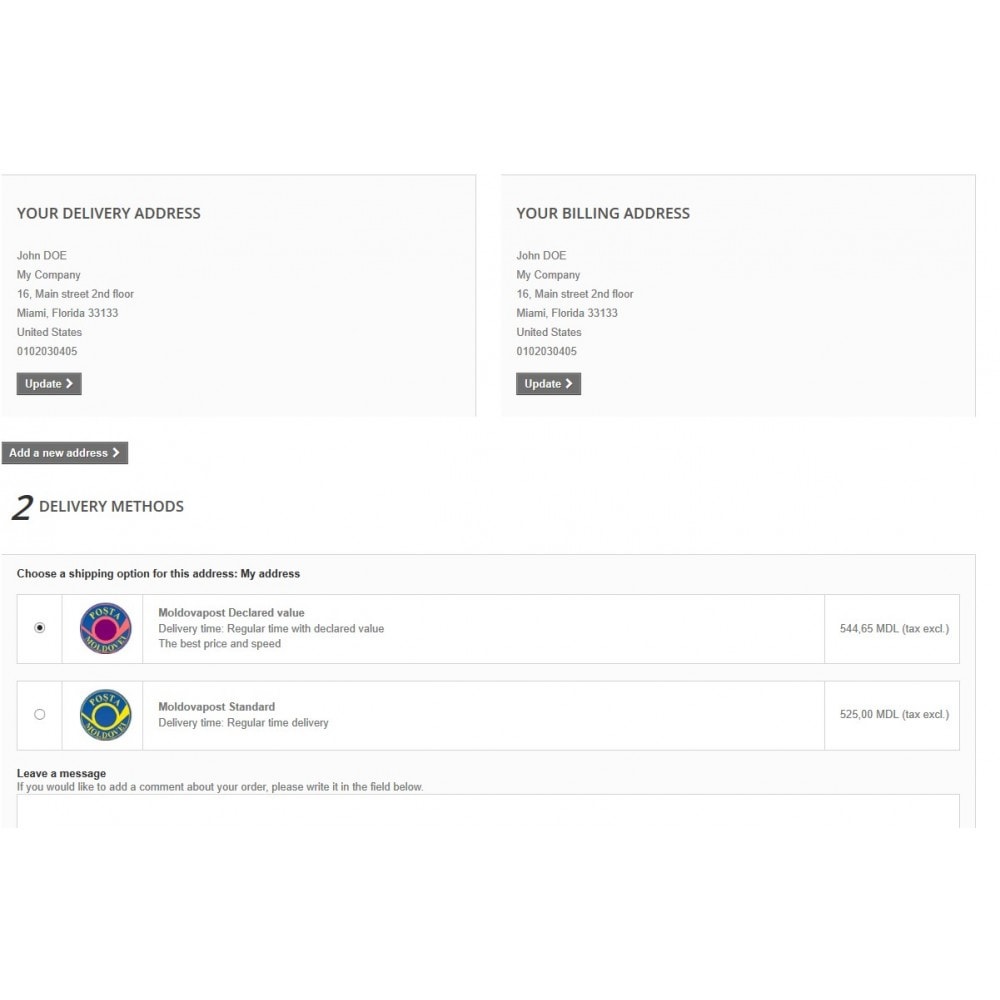Click chevron arrow on delivery address Update button
The width and height of the screenshot is (1000, 1000).
click(70, 383)
